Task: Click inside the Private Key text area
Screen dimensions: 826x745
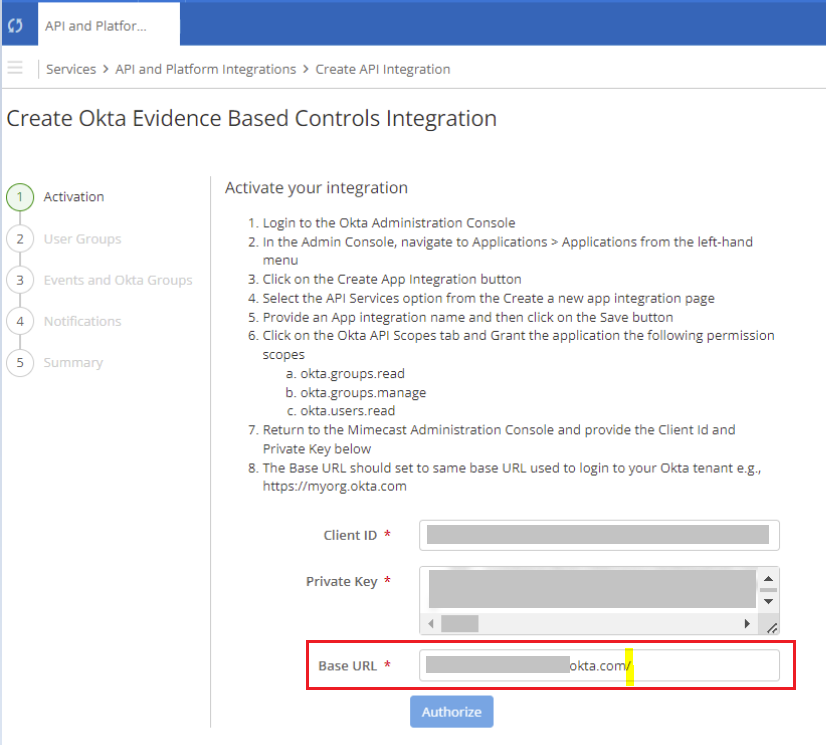Action: tap(590, 589)
